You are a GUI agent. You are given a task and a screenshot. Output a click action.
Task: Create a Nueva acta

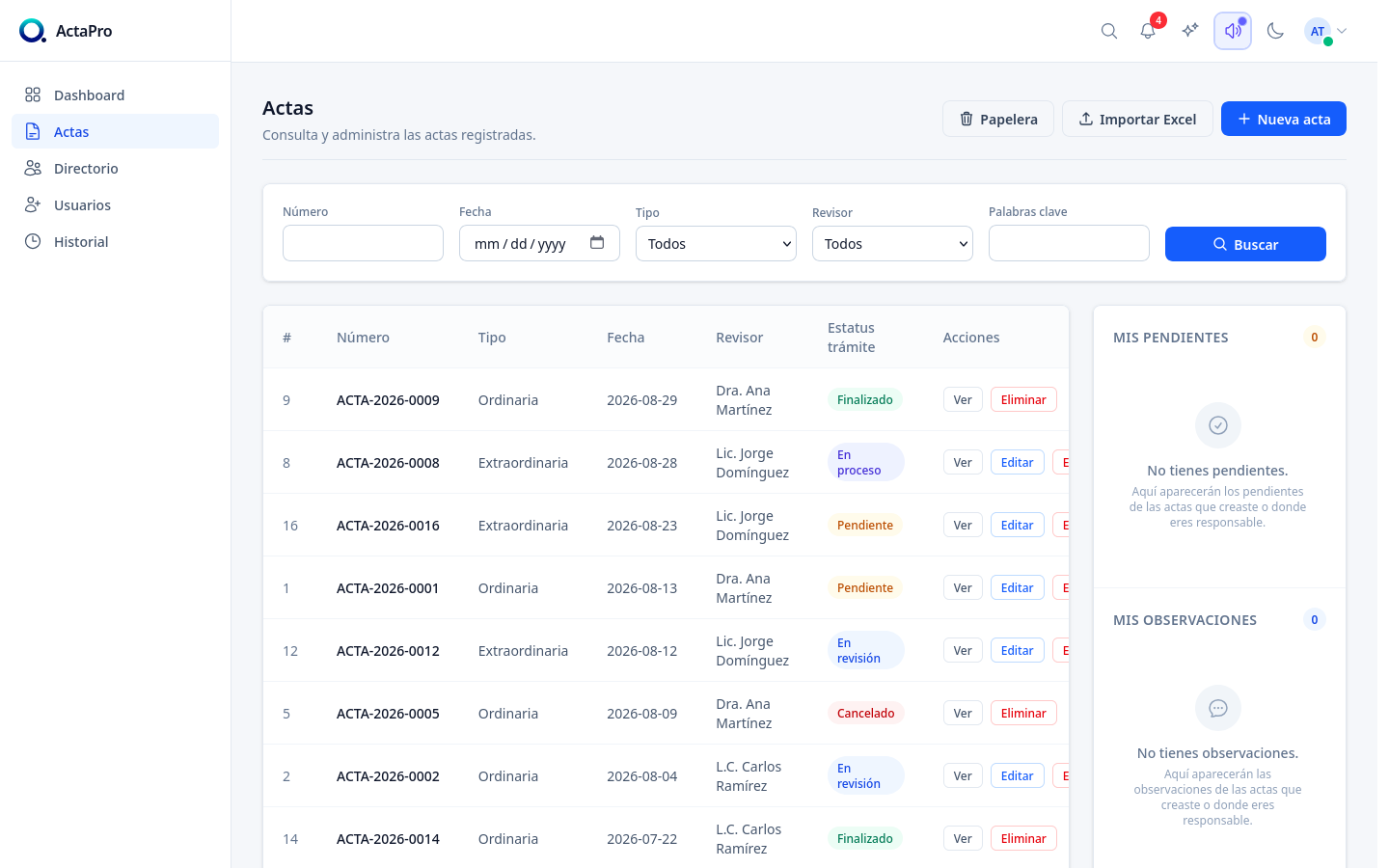[x=1284, y=119]
